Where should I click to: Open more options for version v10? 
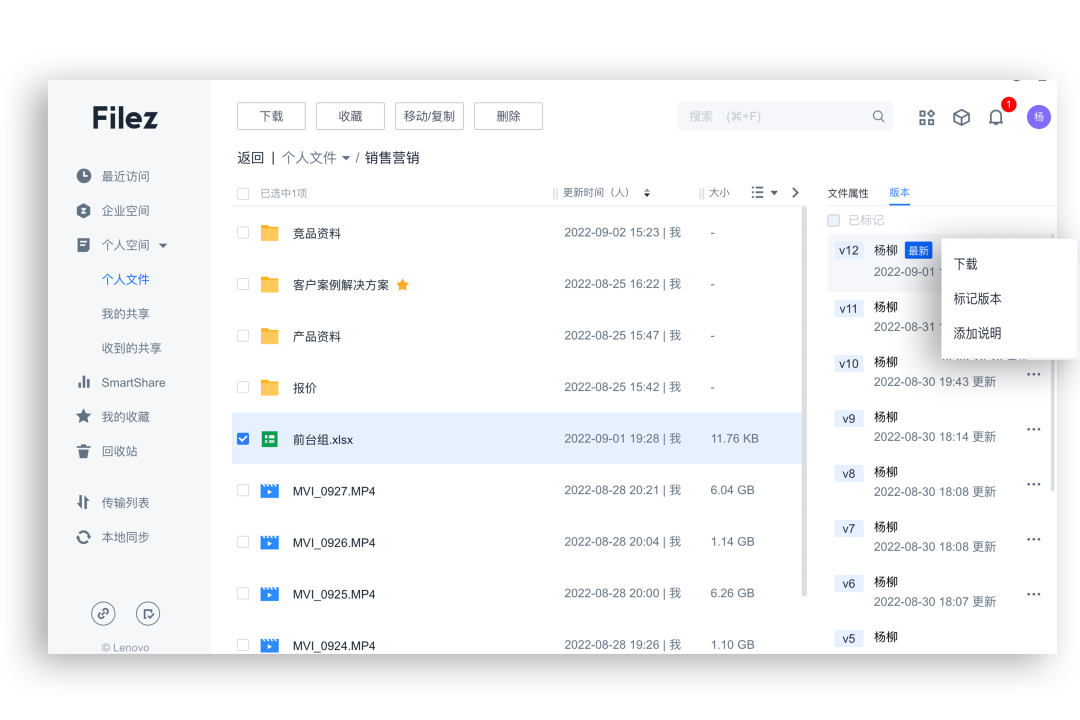(x=1033, y=374)
